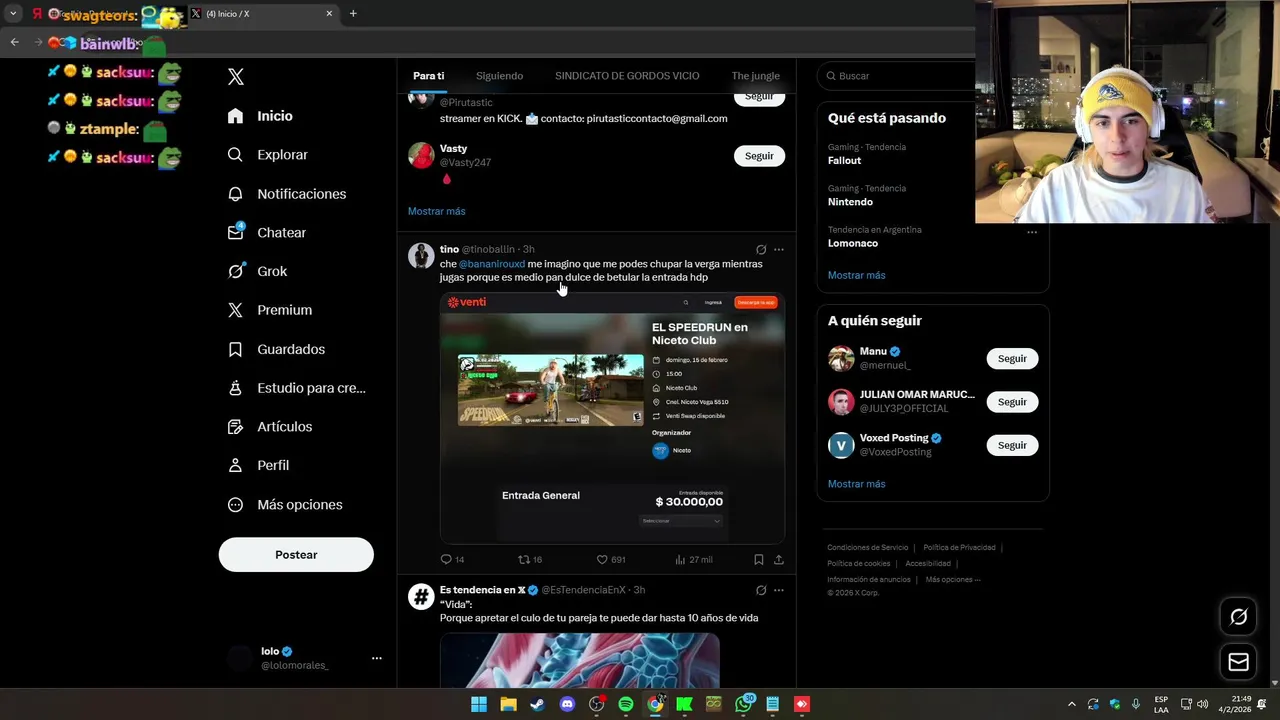Open the Explorar search page
Viewport: 1280px width, 720px height.
[x=267, y=155]
